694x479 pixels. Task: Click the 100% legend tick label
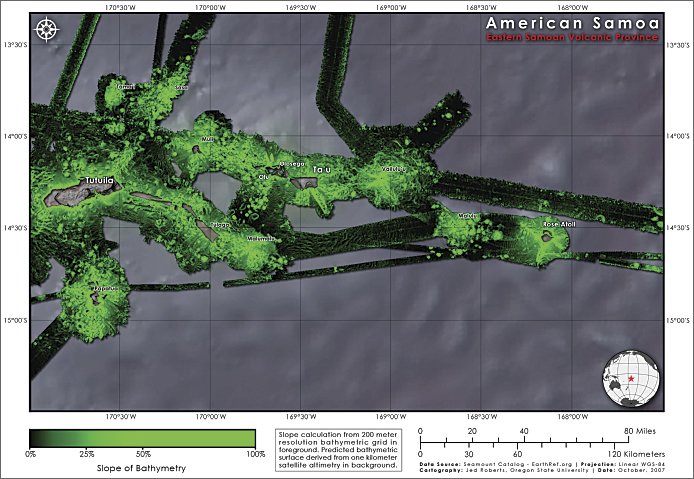point(255,454)
